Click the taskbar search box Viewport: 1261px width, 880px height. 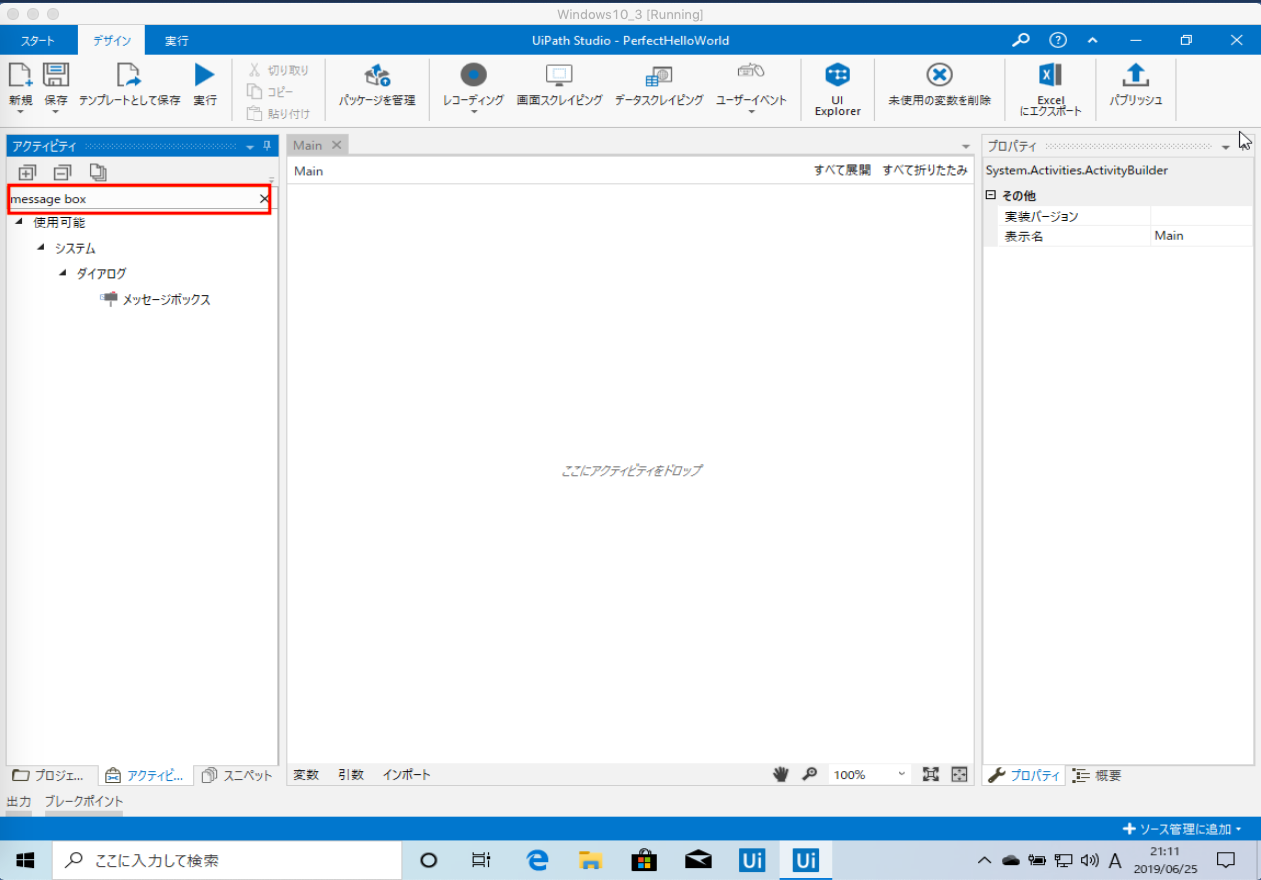226,859
